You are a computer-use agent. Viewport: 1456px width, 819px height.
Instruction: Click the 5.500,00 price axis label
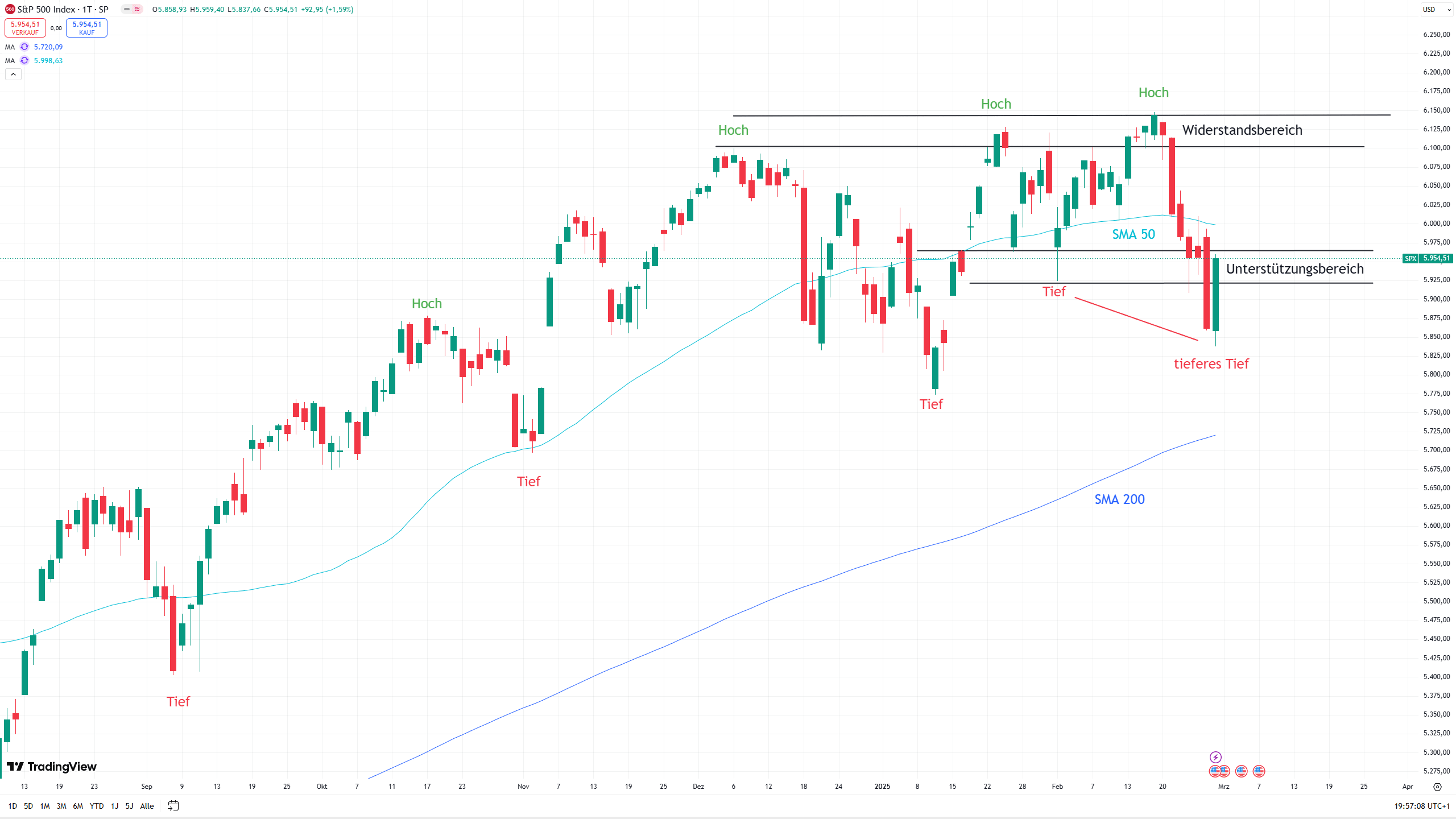[x=1436, y=601]
